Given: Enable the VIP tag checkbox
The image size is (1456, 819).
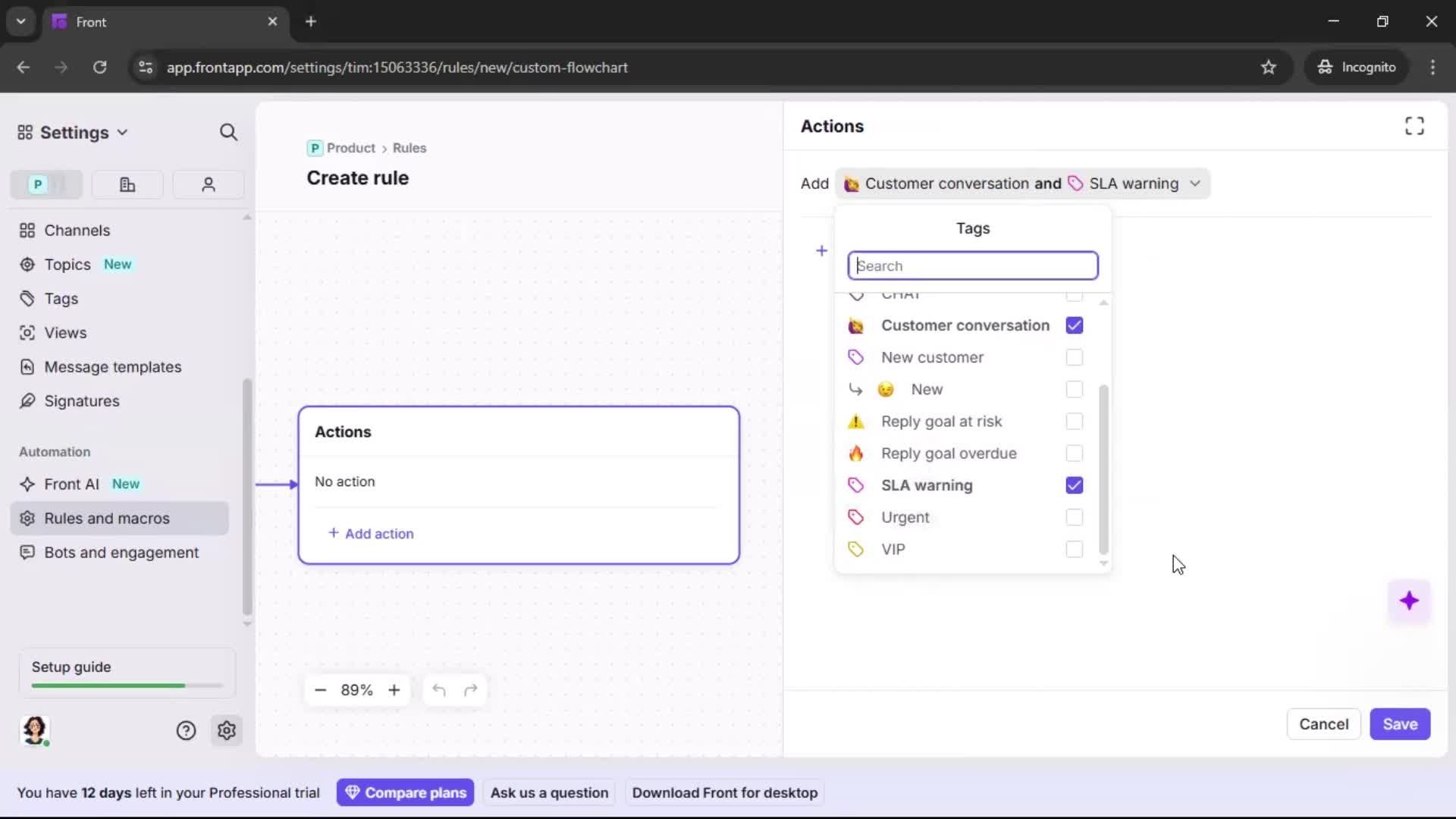Looking at the screenshot, I should [x=1074, y=549].
